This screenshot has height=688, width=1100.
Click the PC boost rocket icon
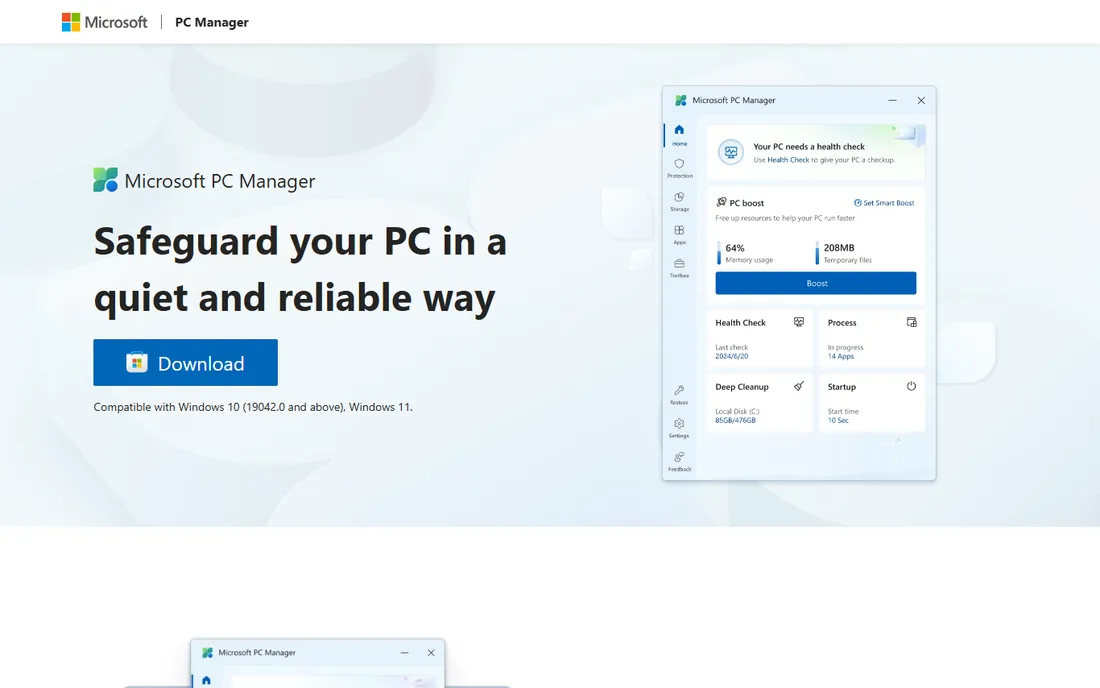coord(721,202)
